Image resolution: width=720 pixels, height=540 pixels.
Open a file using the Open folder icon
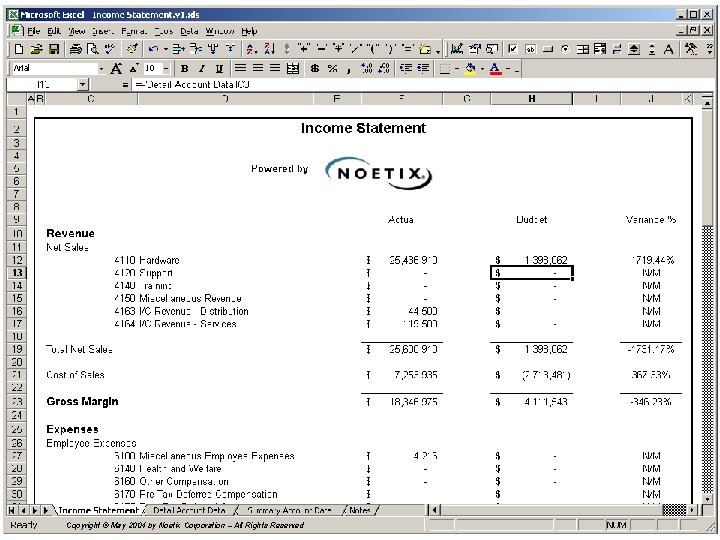(x=36, y=49)
